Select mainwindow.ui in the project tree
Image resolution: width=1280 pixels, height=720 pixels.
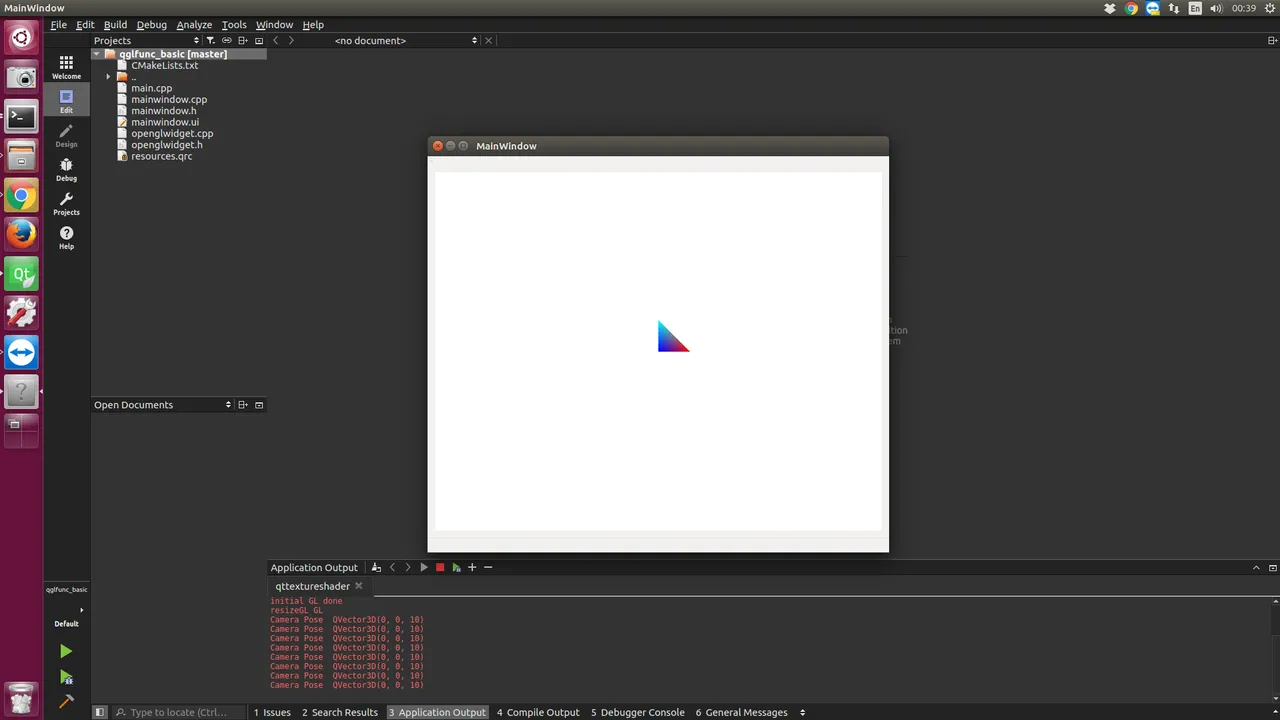164,122
